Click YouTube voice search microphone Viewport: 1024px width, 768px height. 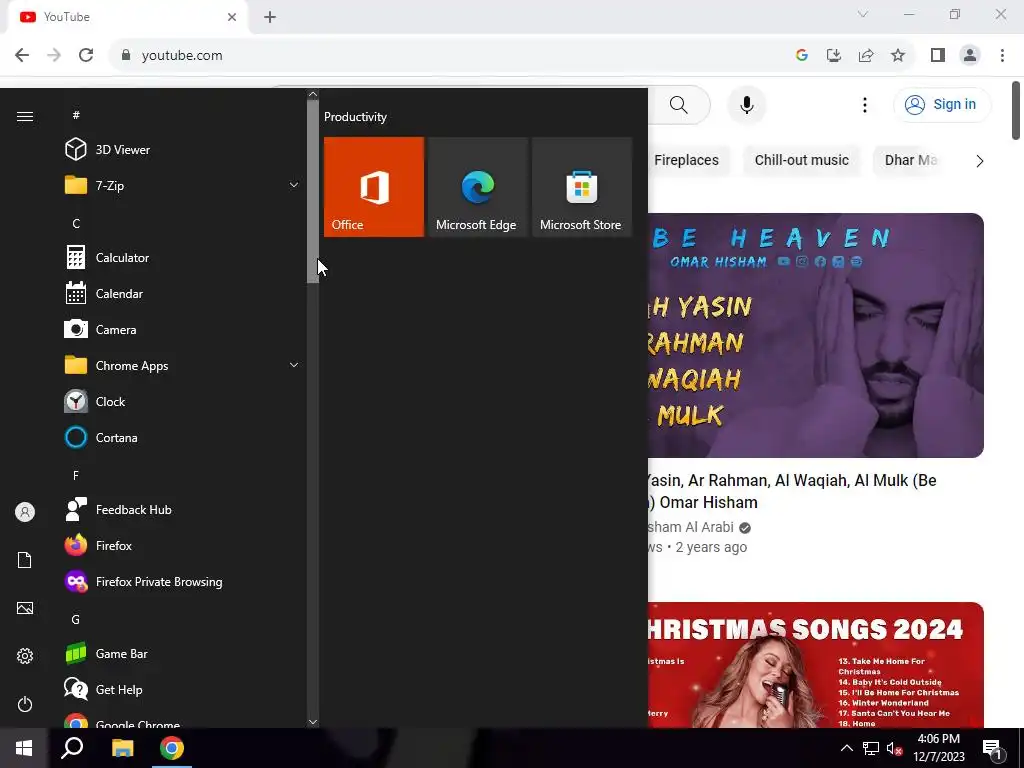[x=746, y=104]
